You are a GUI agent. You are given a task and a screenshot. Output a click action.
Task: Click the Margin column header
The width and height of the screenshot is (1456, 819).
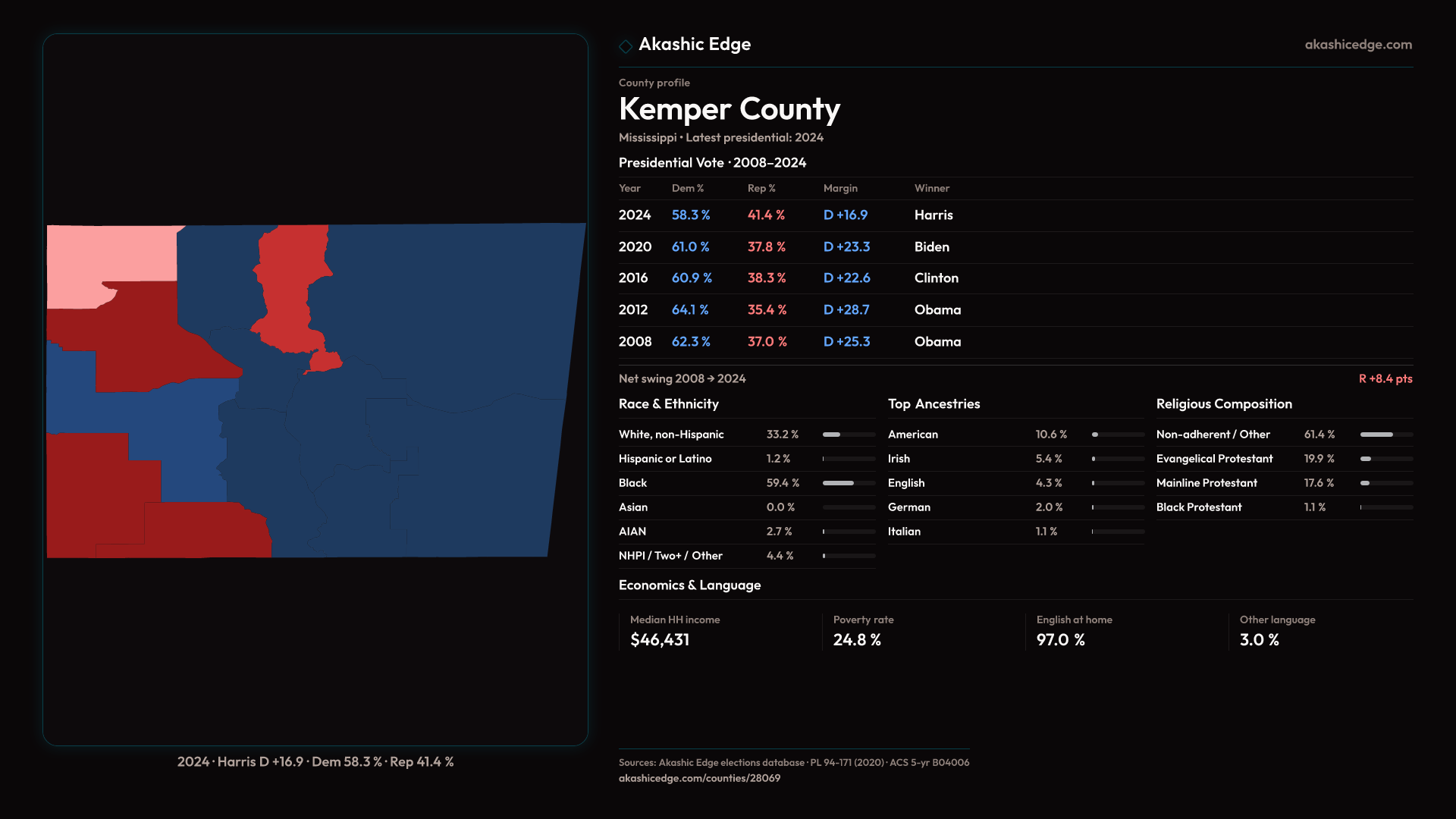[839, 188]
